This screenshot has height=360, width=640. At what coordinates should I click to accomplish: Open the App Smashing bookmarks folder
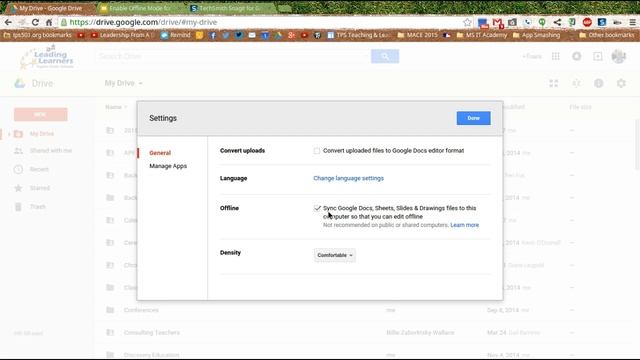pyautogui.click(x=536, y=35)
